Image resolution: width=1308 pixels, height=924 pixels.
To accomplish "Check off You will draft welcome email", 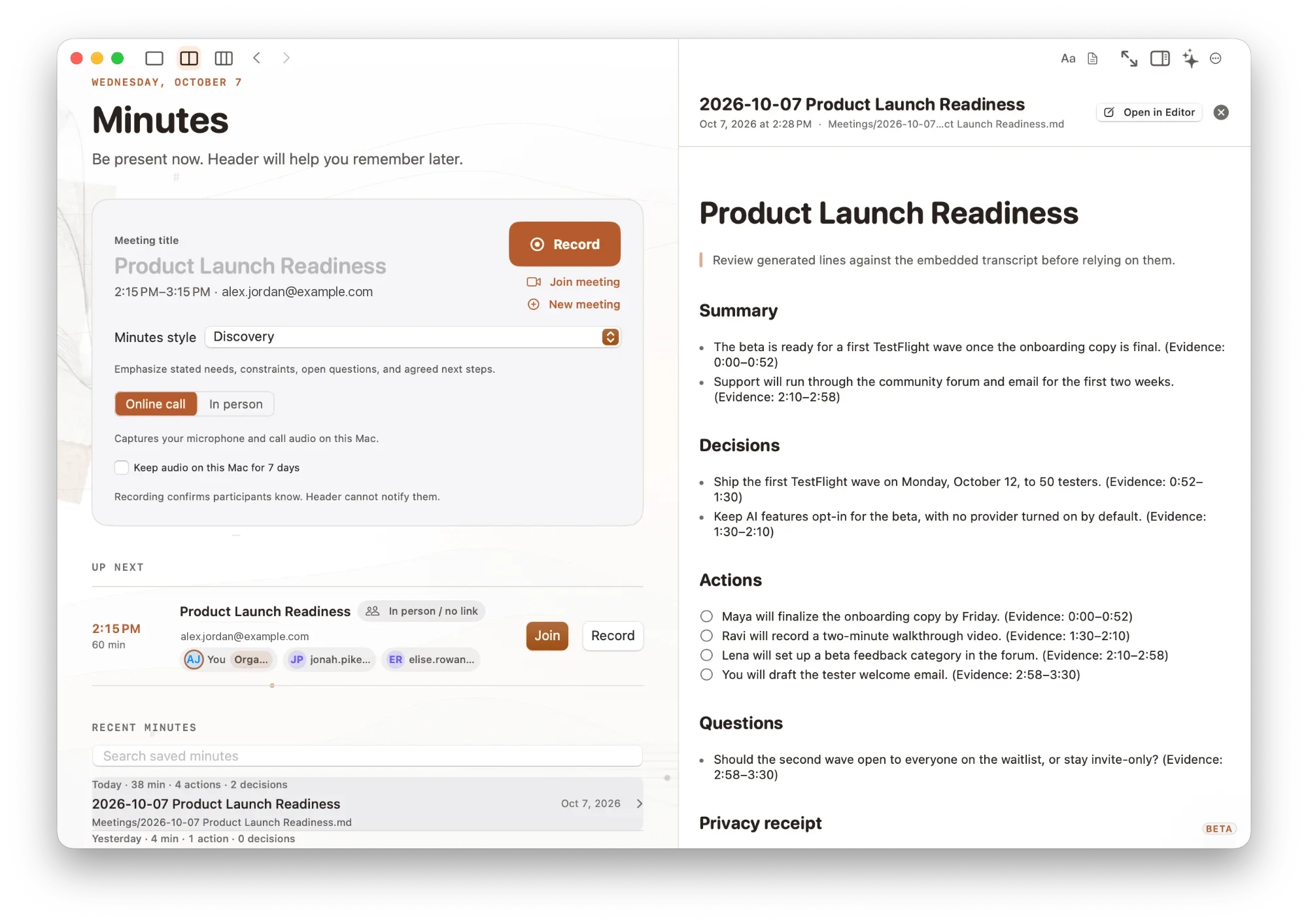I will coord(706,674).
